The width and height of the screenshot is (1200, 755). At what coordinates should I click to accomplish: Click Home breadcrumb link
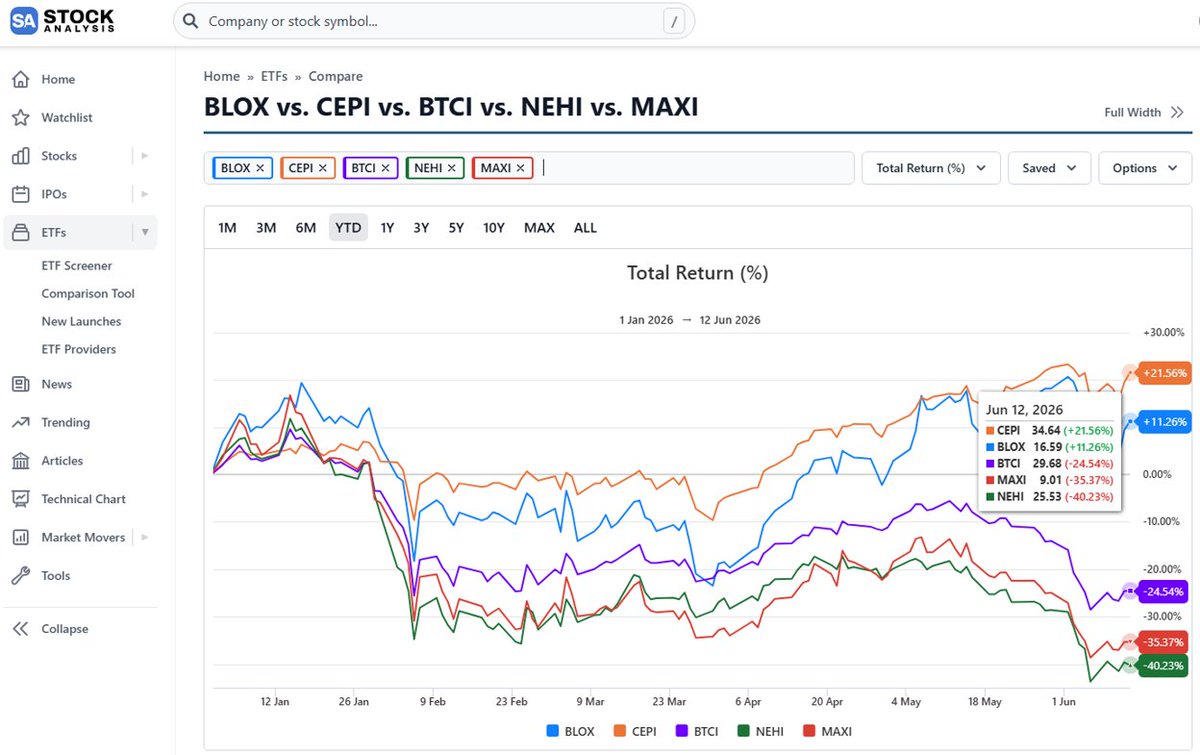coord(222,76)
